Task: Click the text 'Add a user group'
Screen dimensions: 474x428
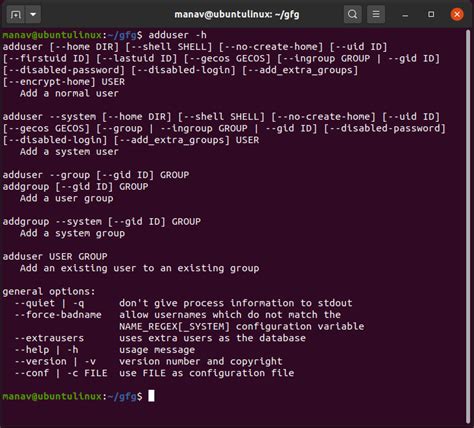Action: point(66,198)
